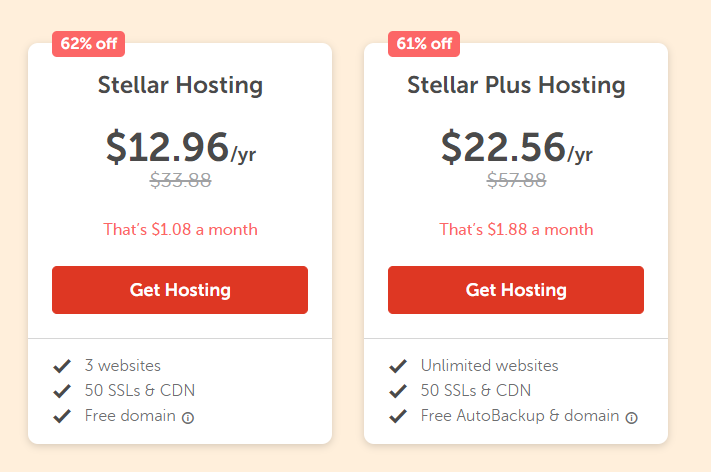Click checkmark icon beside Unlimited websites
This screenshot has width=711, height=472.
(x=398, y=366)
